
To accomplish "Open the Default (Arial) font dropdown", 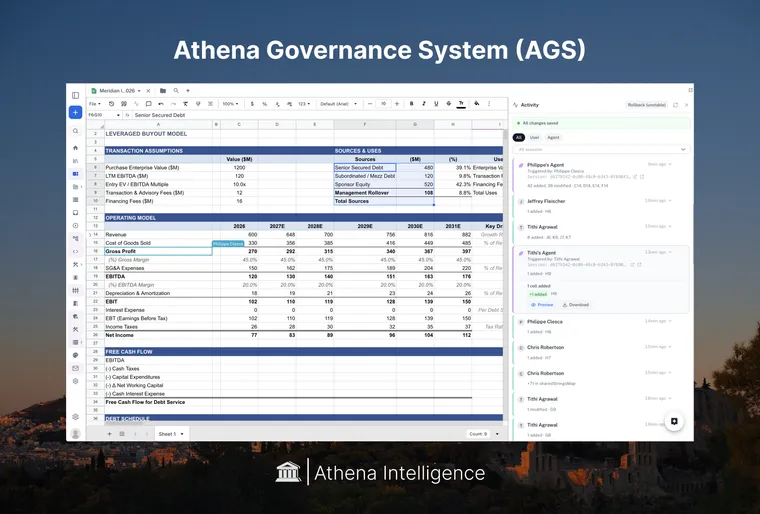I will pos(339,104).
